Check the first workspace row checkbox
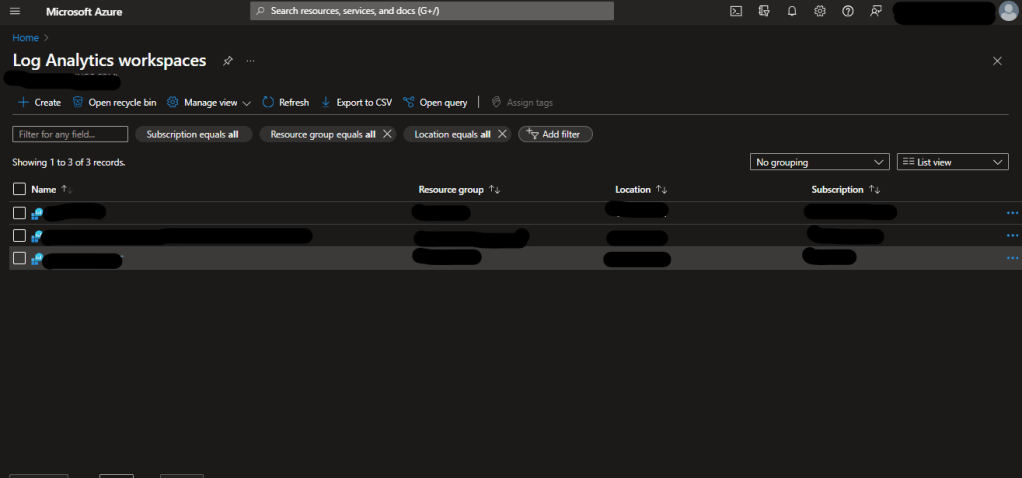 point(19,213)
